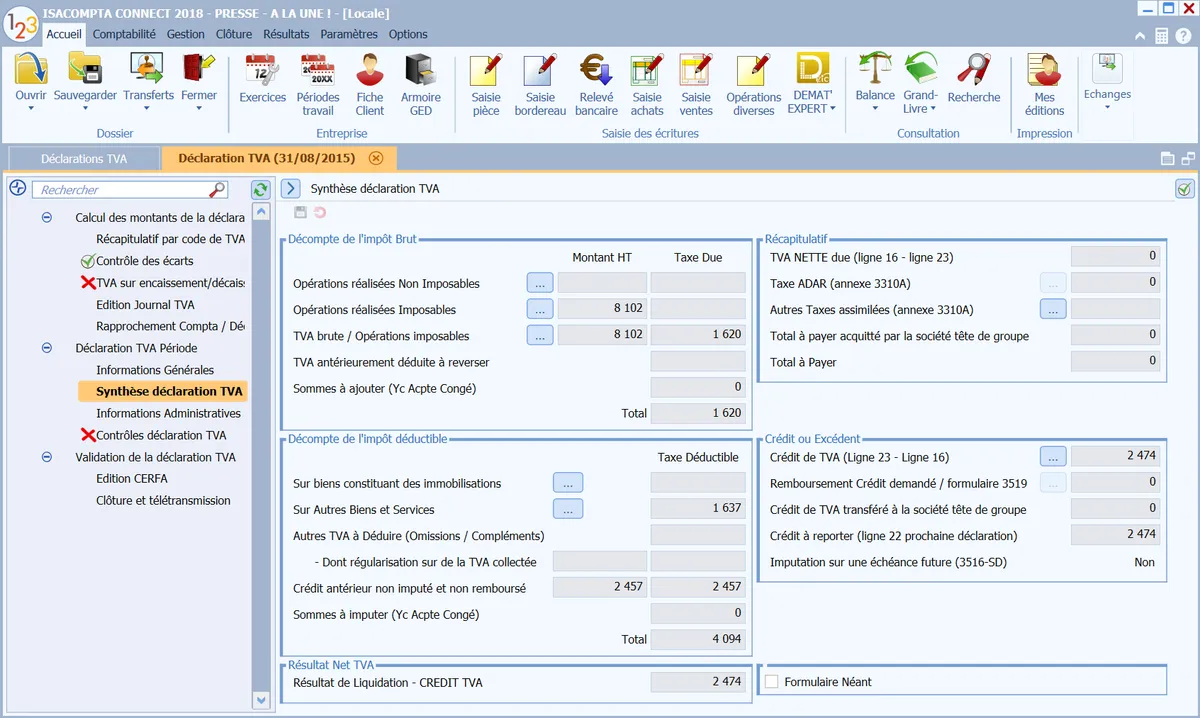Select Edition CERFA in the tree
The width and height of the screenshot is (1200, 718).
coord(132,479)
